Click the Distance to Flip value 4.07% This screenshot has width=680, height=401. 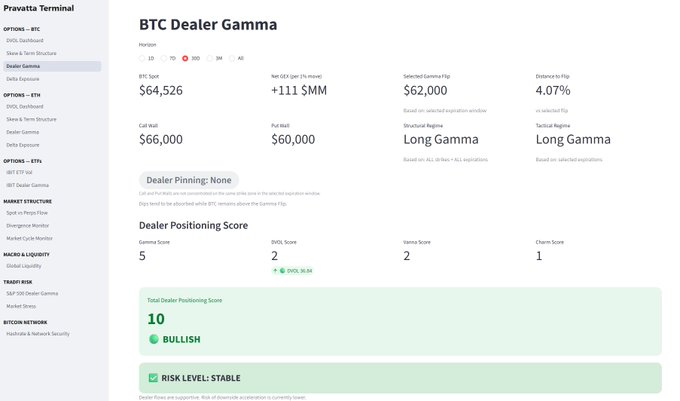tap(553, 90)
